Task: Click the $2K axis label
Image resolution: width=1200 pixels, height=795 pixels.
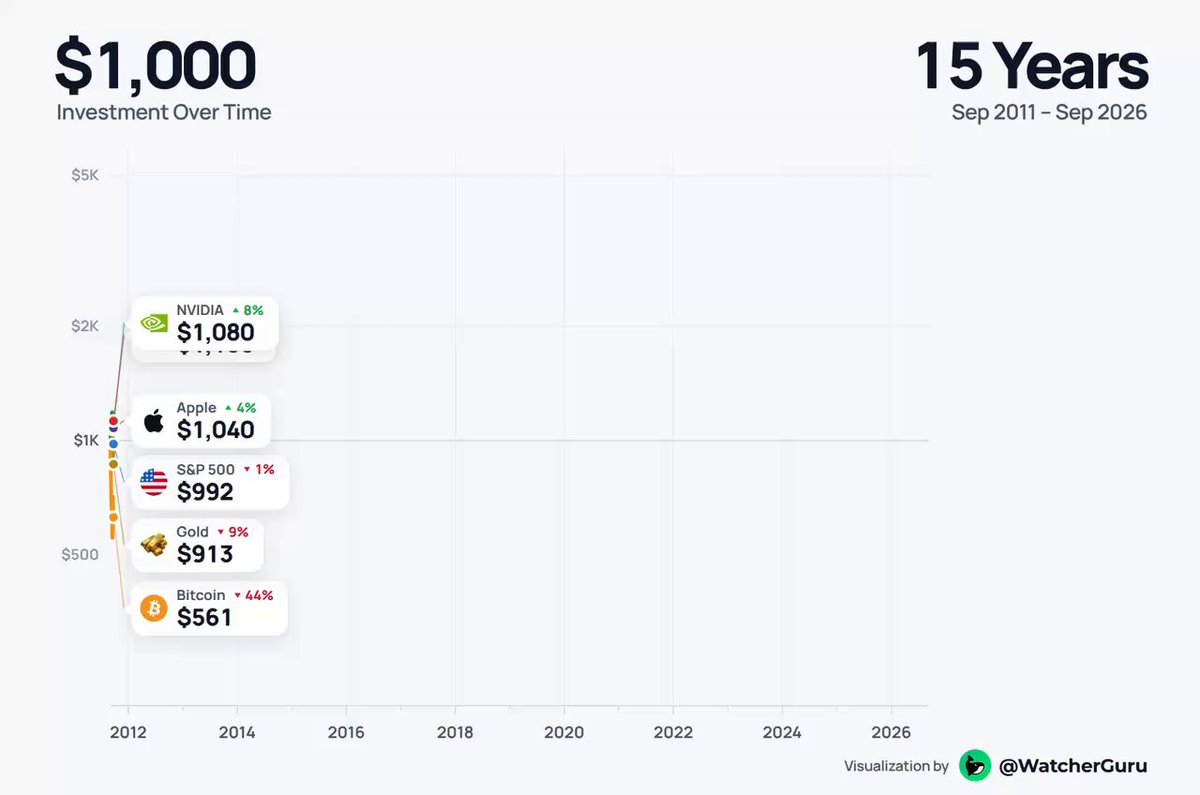Action: [x=85, y=326]
